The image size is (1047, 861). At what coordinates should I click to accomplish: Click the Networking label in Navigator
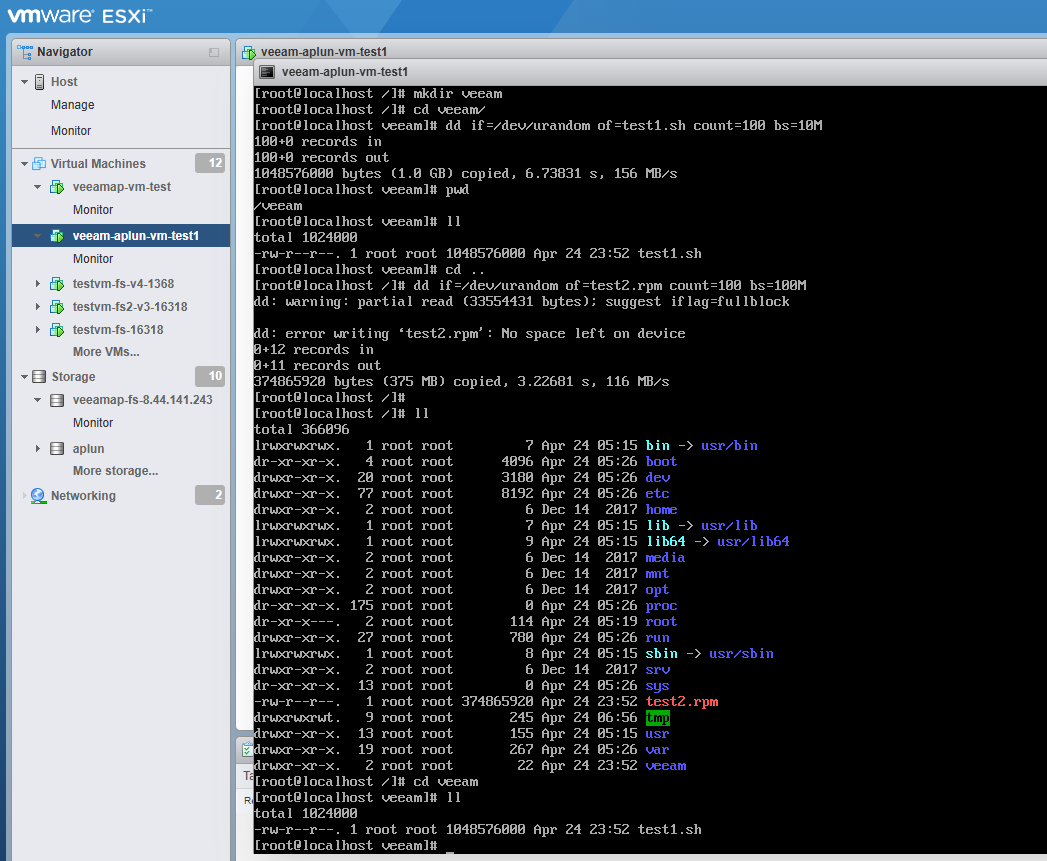(83, 496)
